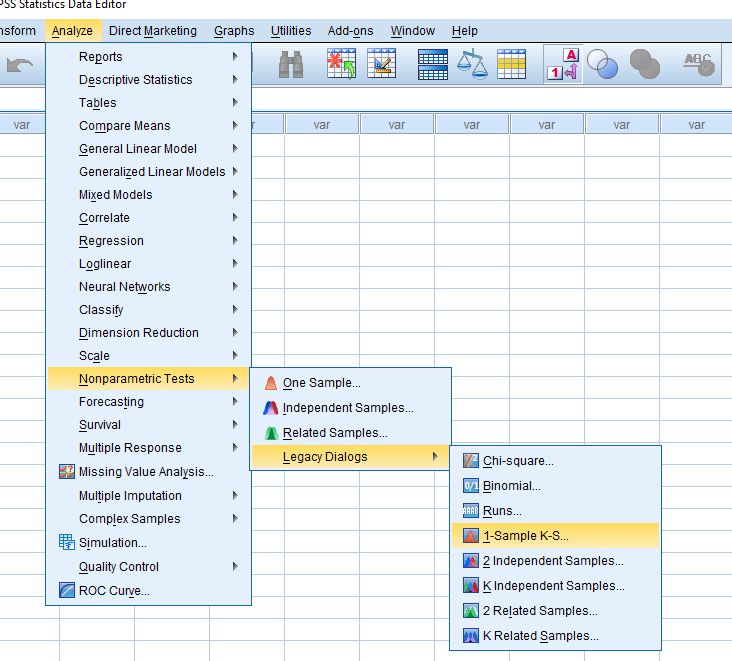Select Forecasting menu entry

point(148,401)
